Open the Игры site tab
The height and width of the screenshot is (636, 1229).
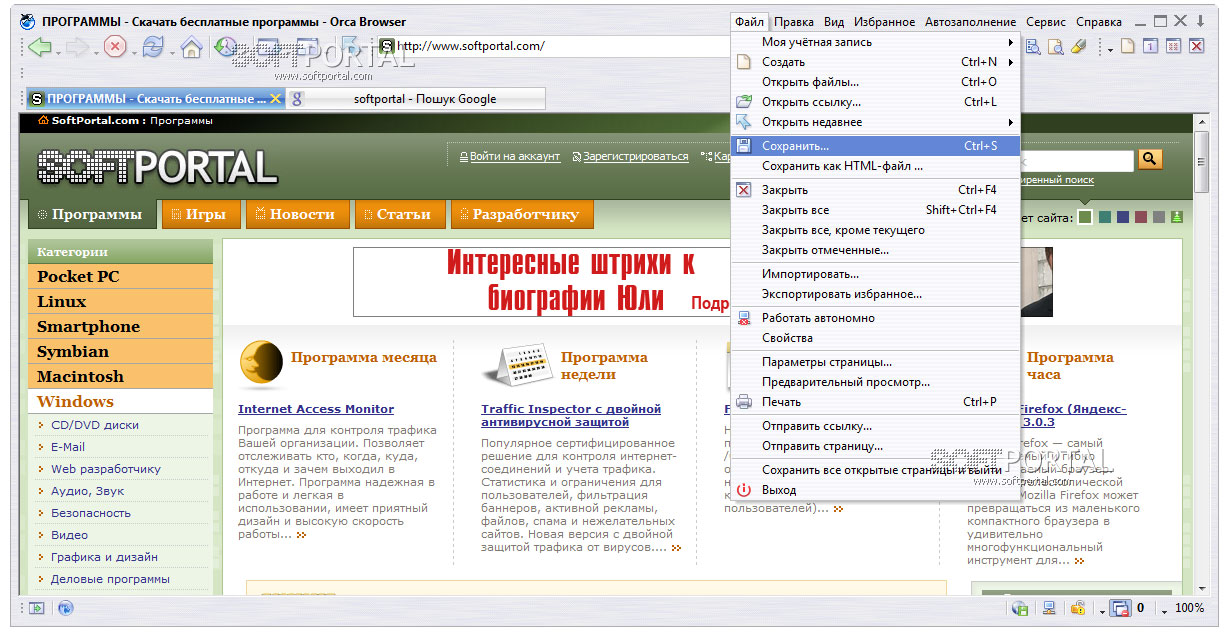[x=201, y=214]
